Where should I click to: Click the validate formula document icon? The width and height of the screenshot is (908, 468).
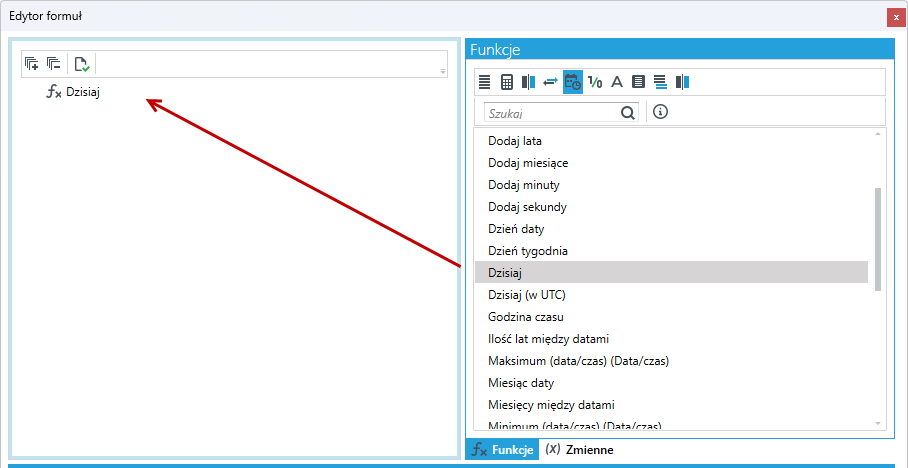(x=82, y=64)
